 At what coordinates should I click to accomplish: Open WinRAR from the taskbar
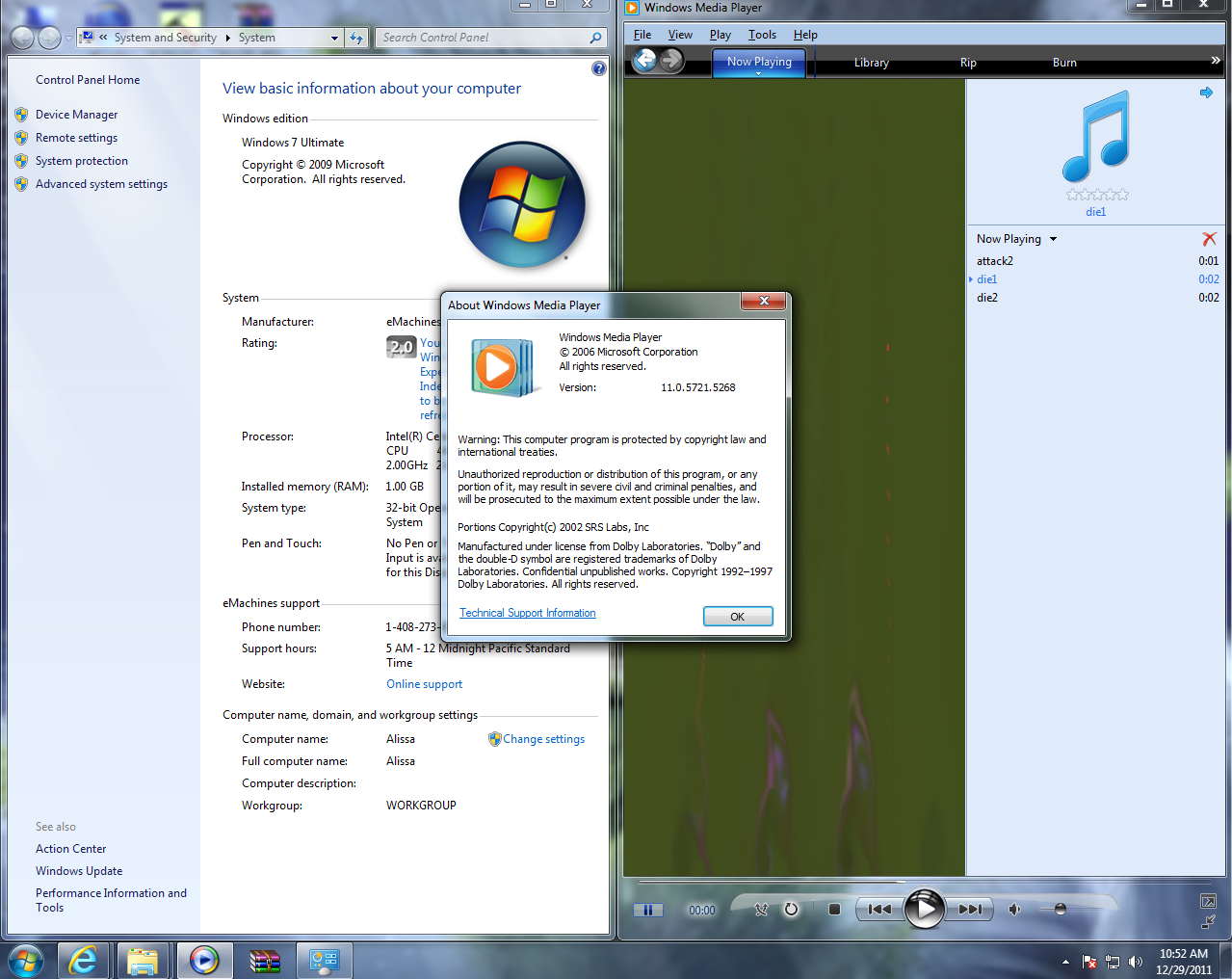(x=264, y=960)
